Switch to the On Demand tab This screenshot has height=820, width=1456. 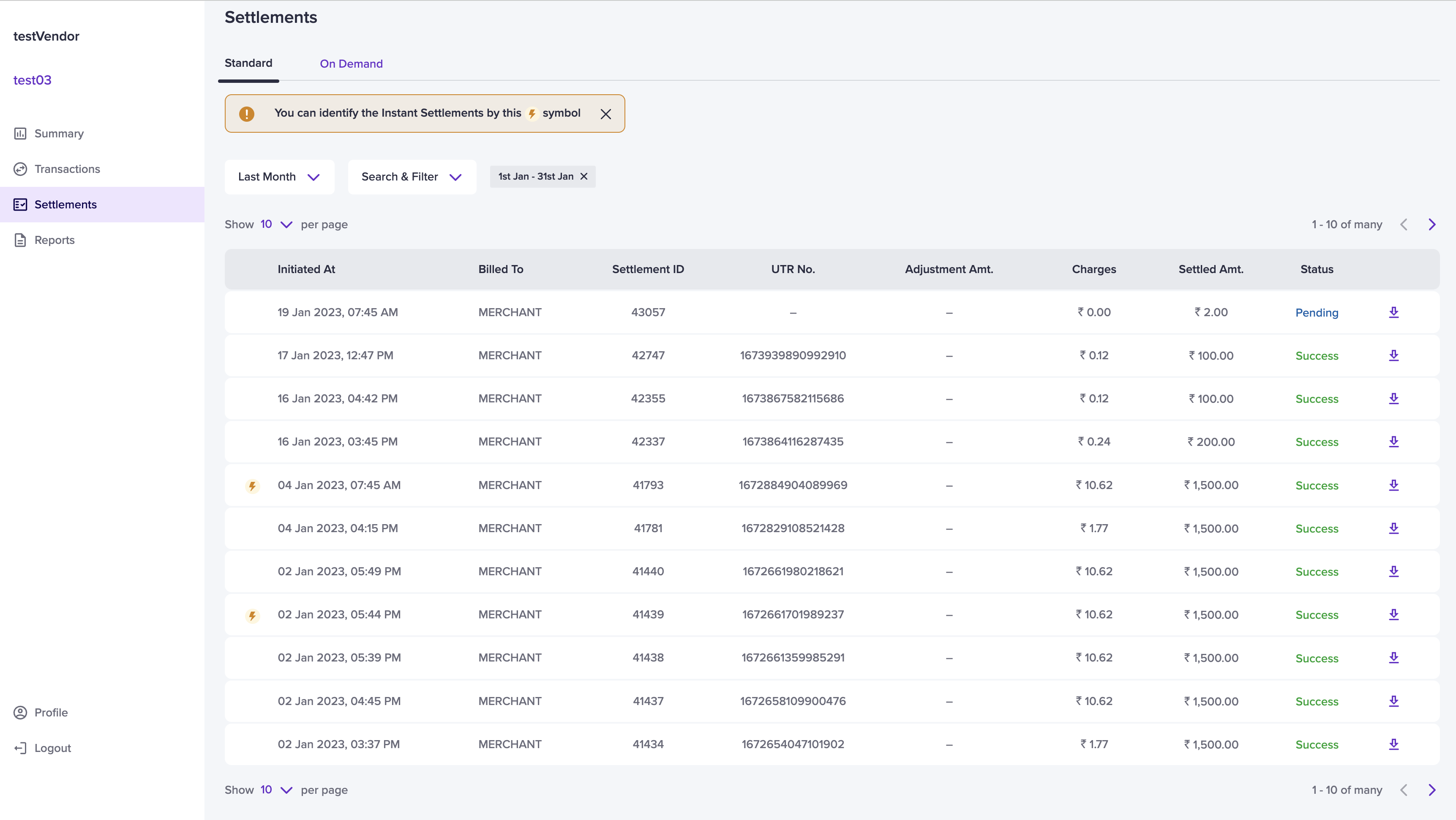[x=351, y=64]
